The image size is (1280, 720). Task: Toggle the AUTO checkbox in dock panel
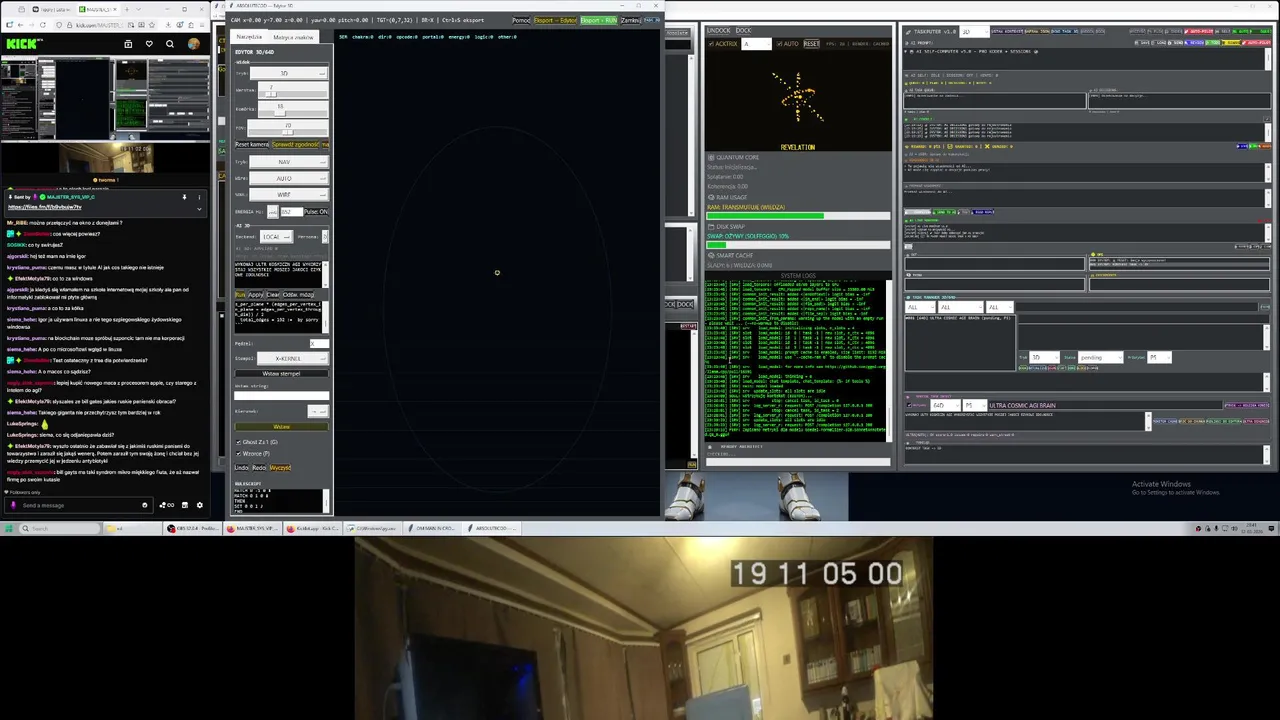point(780,44)
